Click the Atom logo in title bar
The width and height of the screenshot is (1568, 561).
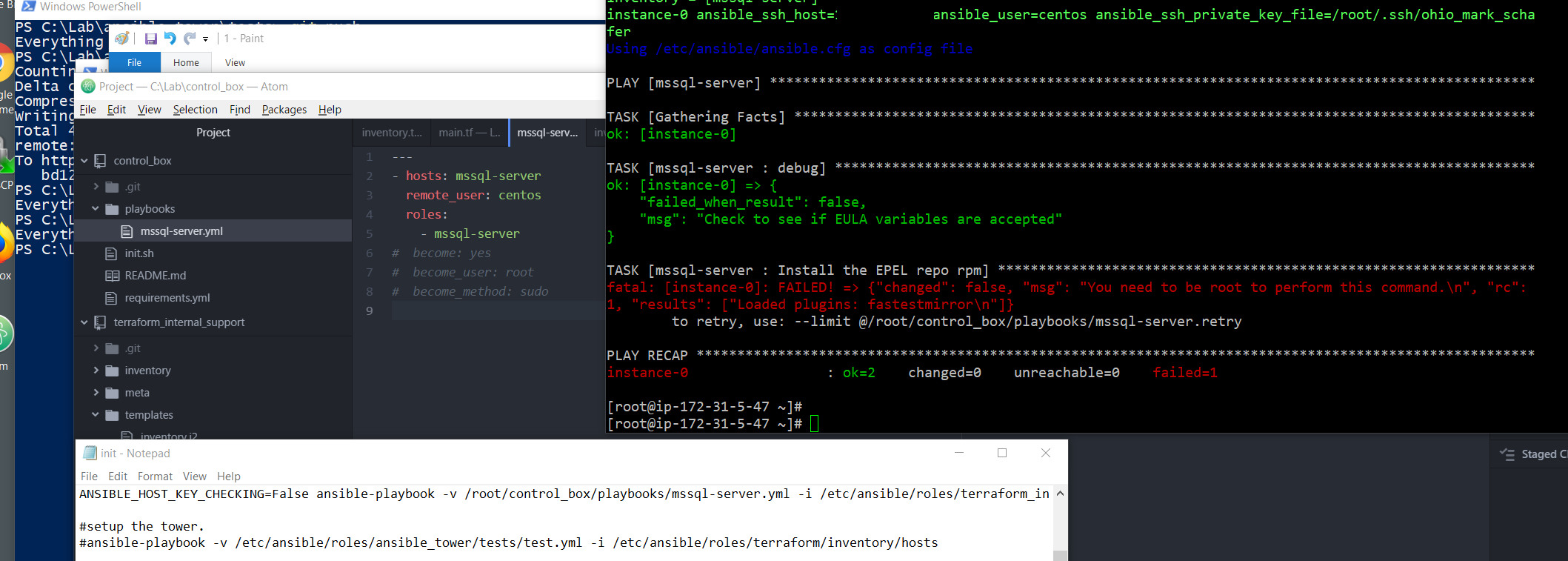[x=88, y=87]
